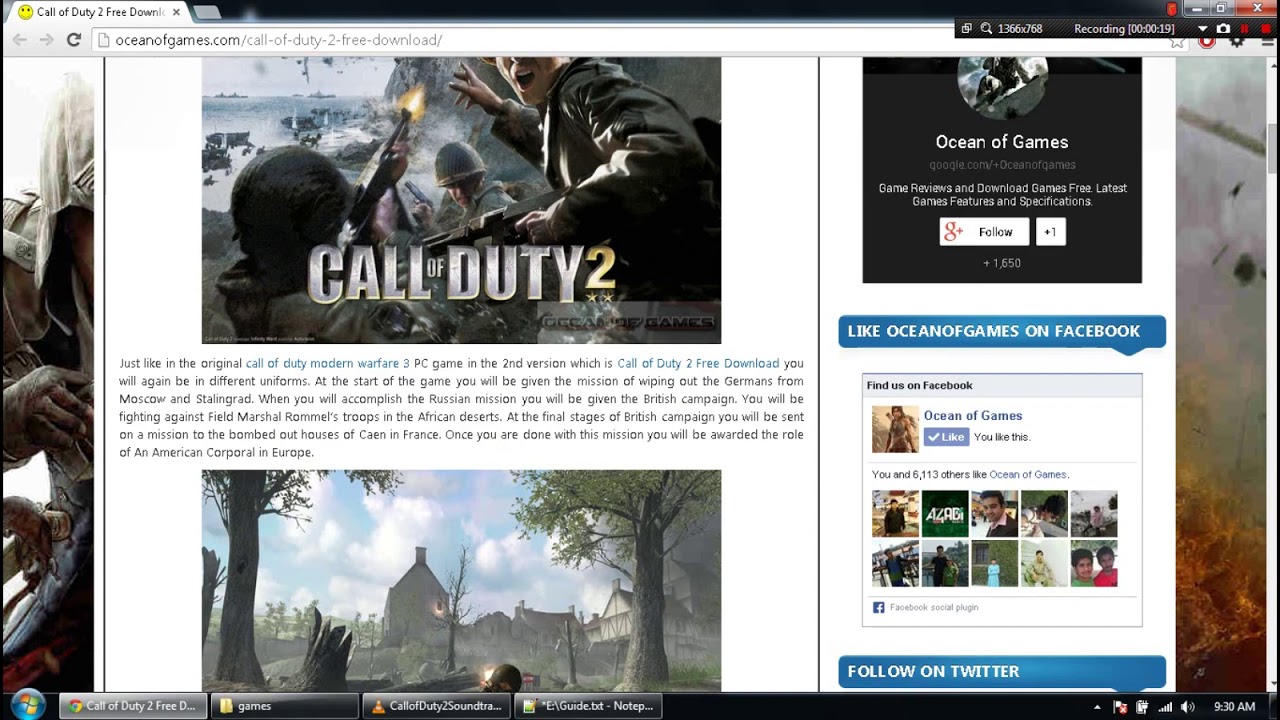Open the Ocean of Games Facebook page name

973,416
